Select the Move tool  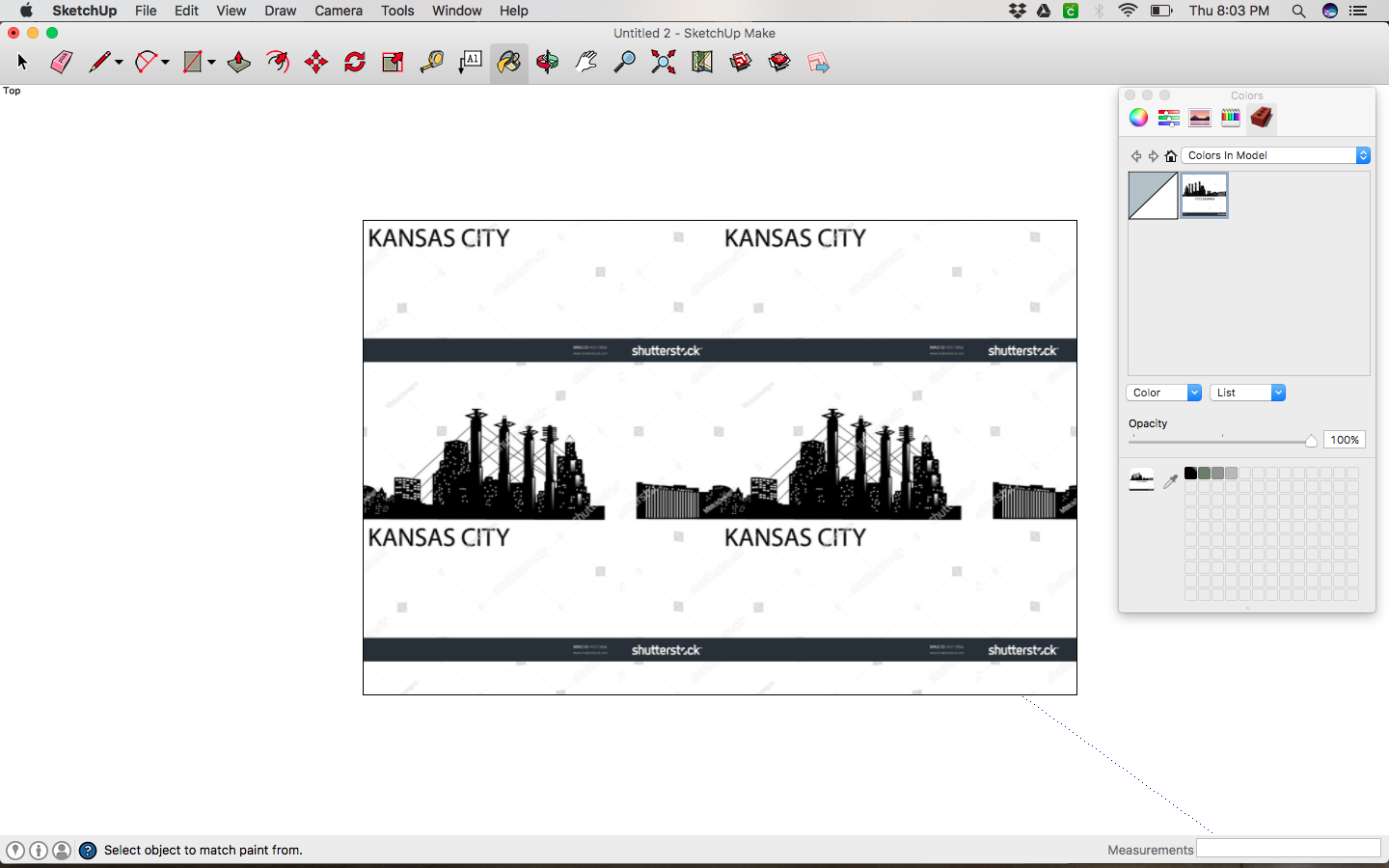click(316, 63)
